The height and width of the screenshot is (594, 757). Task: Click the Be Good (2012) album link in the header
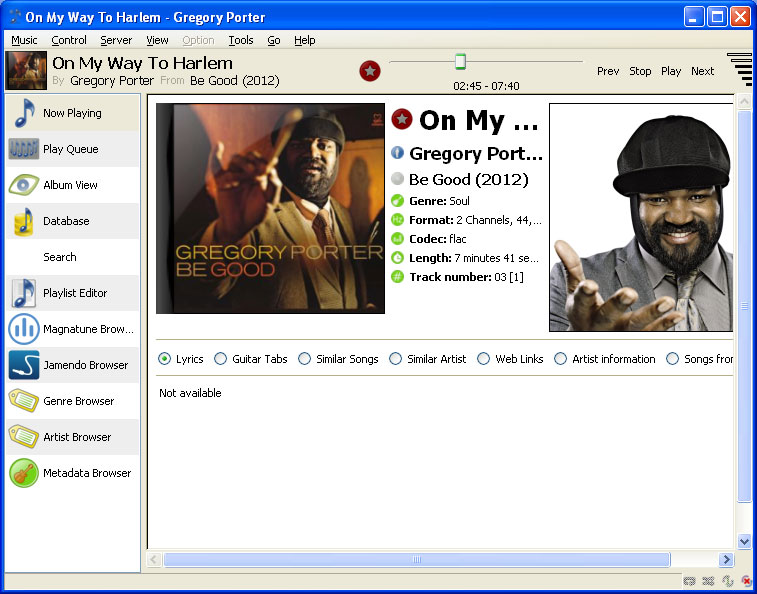pyautogui.click(x=235, y=81)
